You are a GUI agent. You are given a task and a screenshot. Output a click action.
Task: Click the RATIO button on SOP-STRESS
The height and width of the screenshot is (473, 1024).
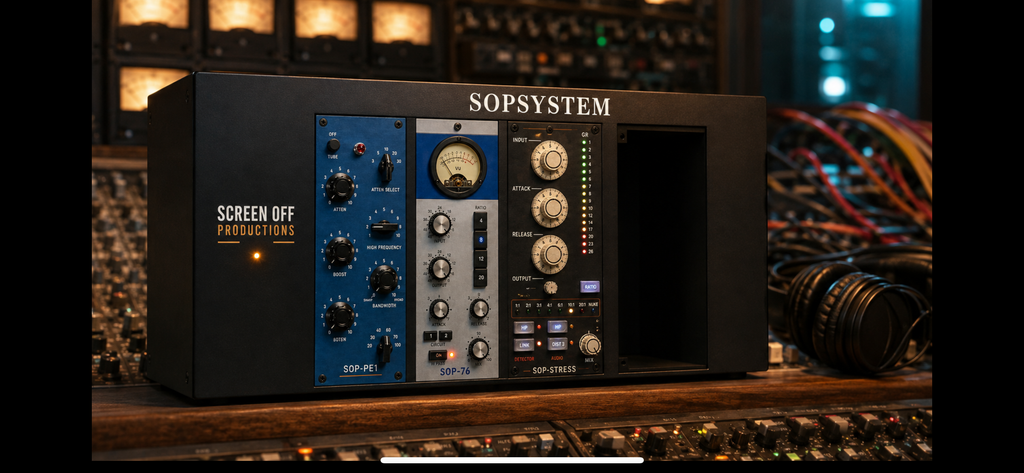[590, 287]
